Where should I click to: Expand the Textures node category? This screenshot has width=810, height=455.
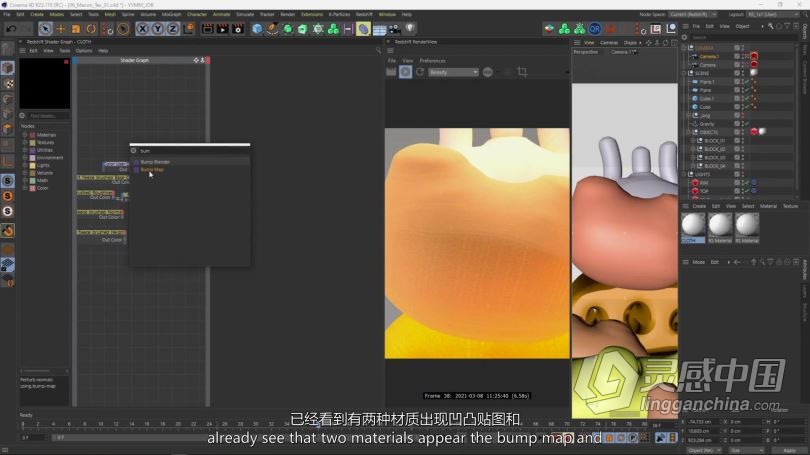25,143
